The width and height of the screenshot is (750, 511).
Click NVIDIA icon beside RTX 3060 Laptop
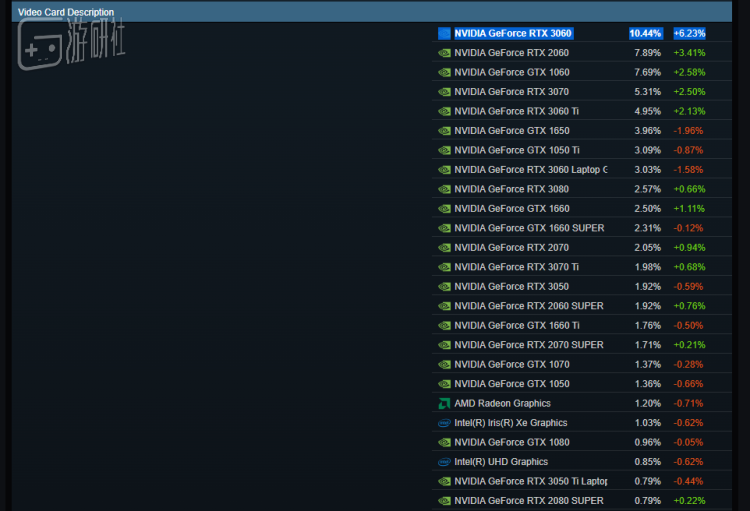(x=444, y=170)
